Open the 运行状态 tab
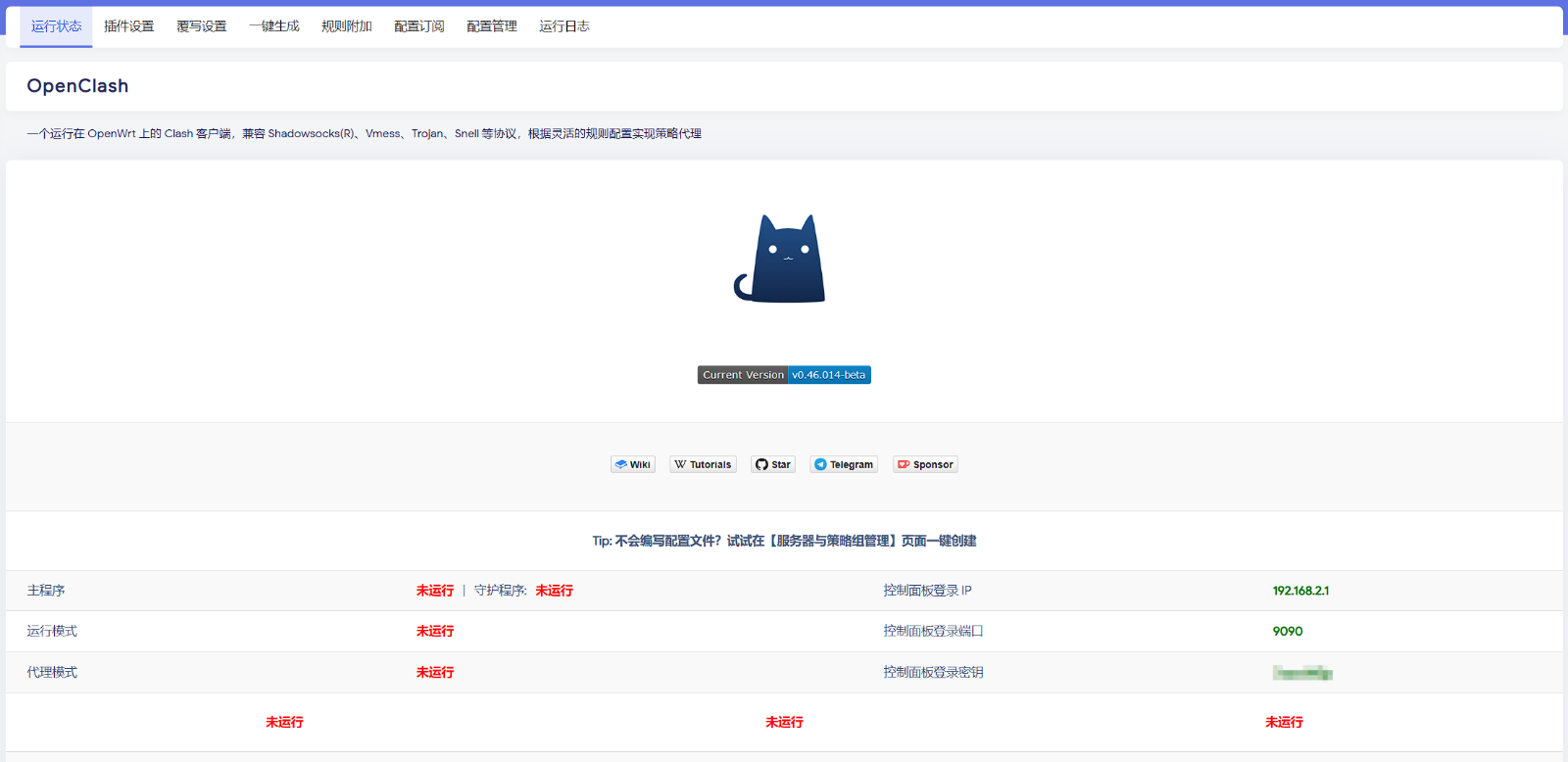The height and width of the screenshot is (762, 1568). point(56,26)
